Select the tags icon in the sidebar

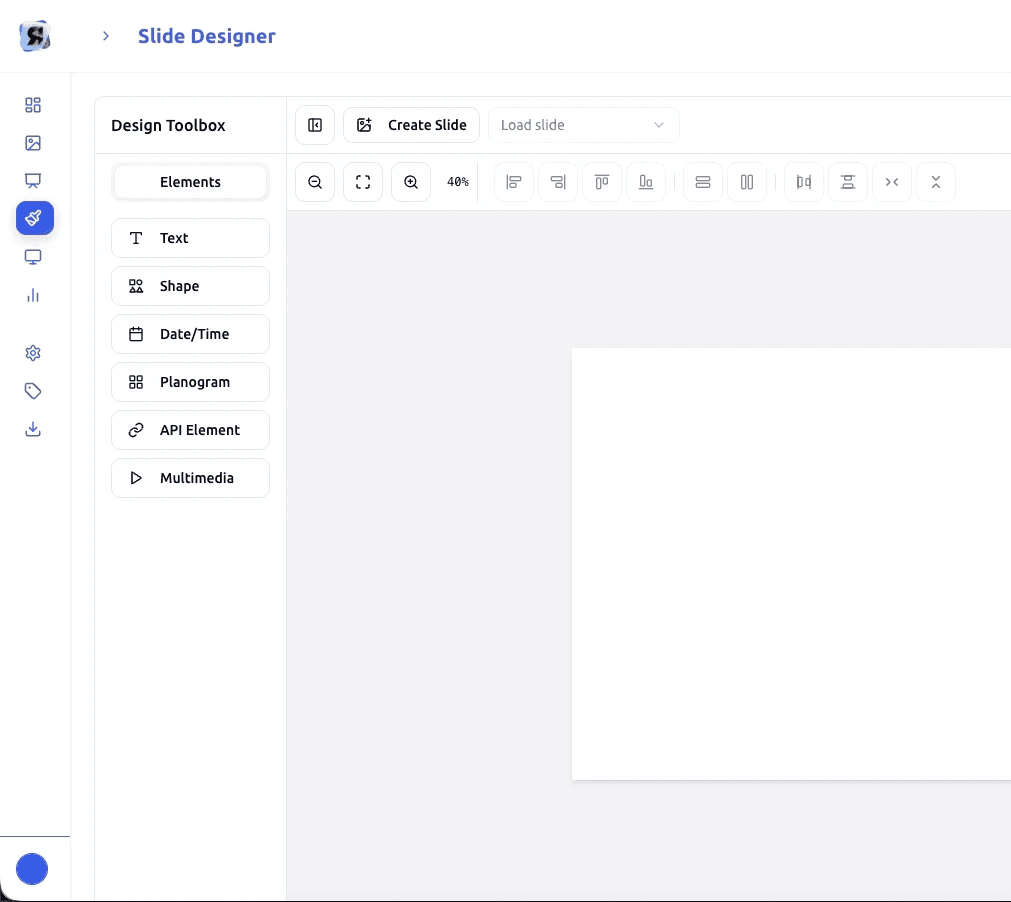[33, 391]
